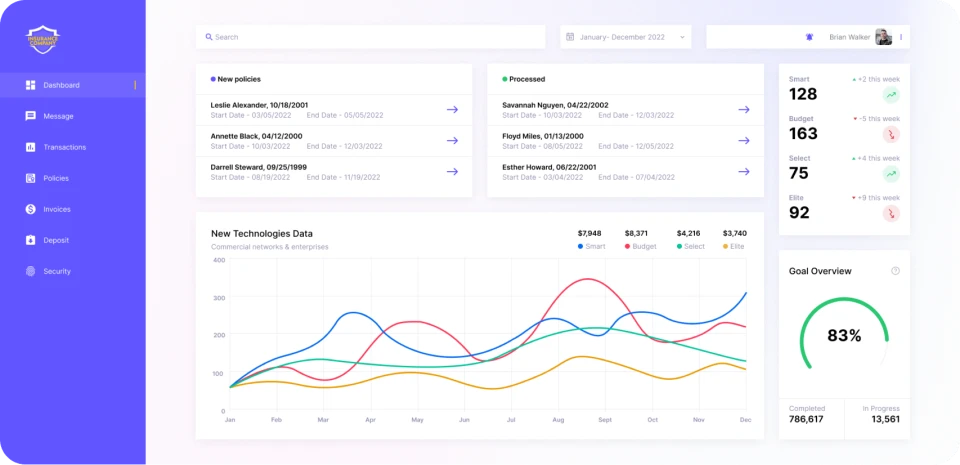The image size is (960, 465).
Task: Click the Goal Overview help icon
Action: (x=896, y=271)
